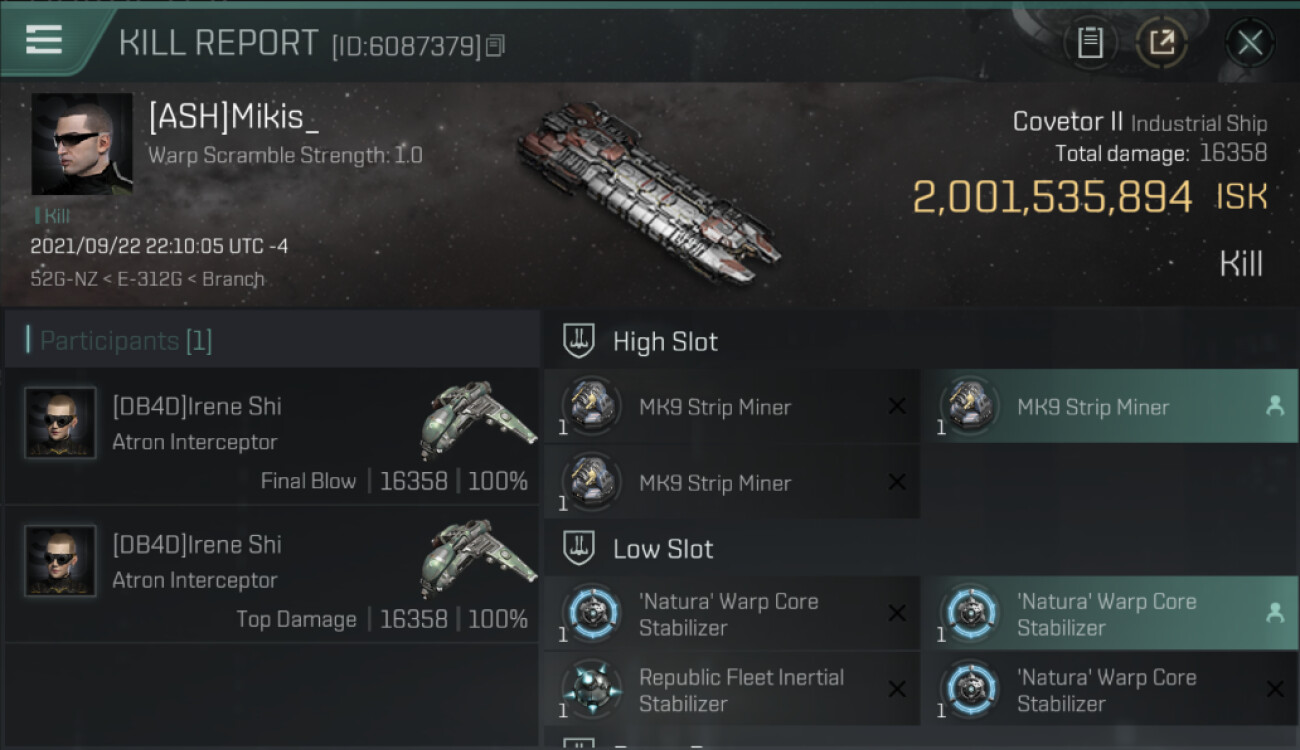Click the clipboard report icon
1300x750 pixels.
click(x=1090, y=42)
